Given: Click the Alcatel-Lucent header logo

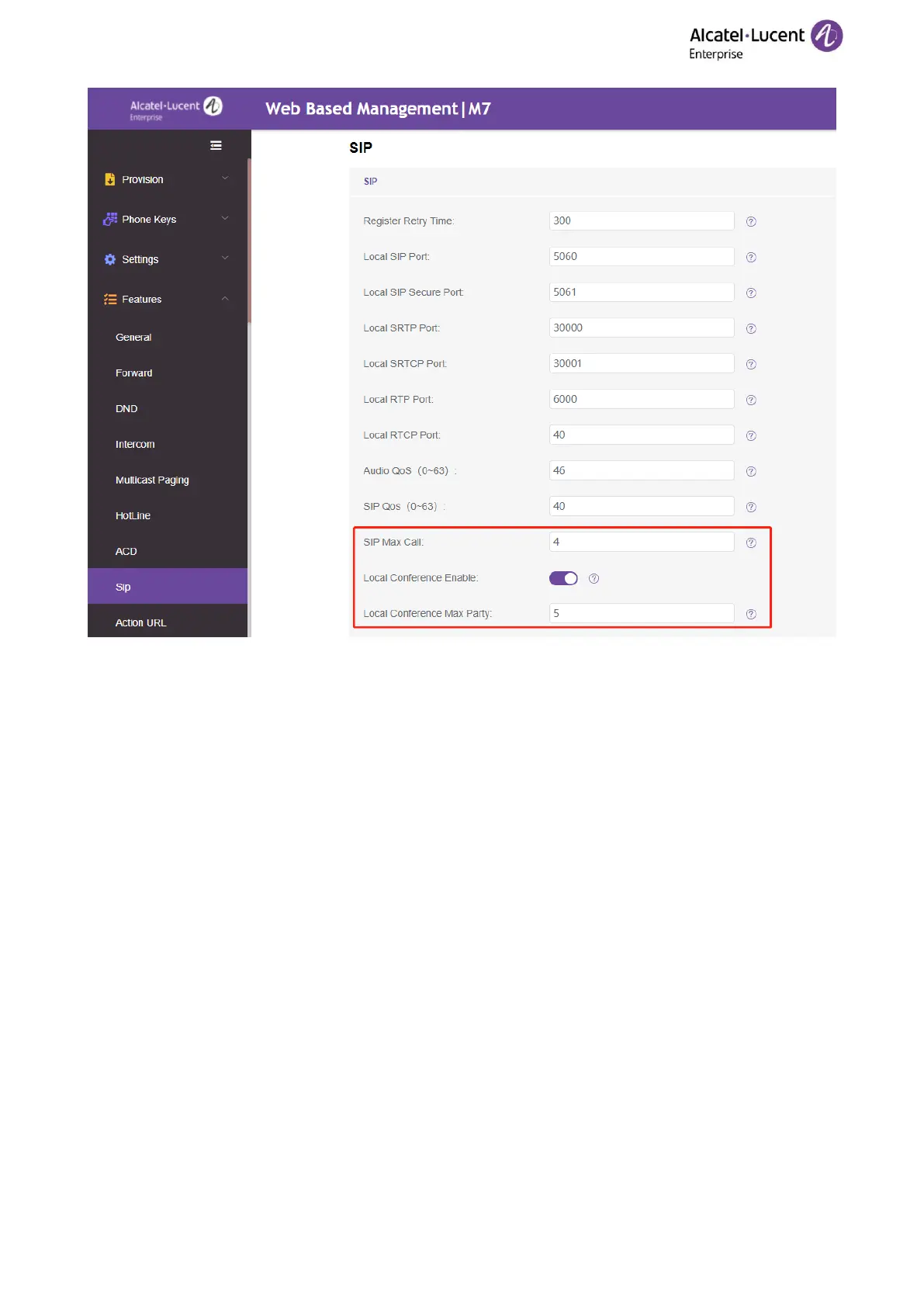Looking at the screenshot, I should coord(176,108).
